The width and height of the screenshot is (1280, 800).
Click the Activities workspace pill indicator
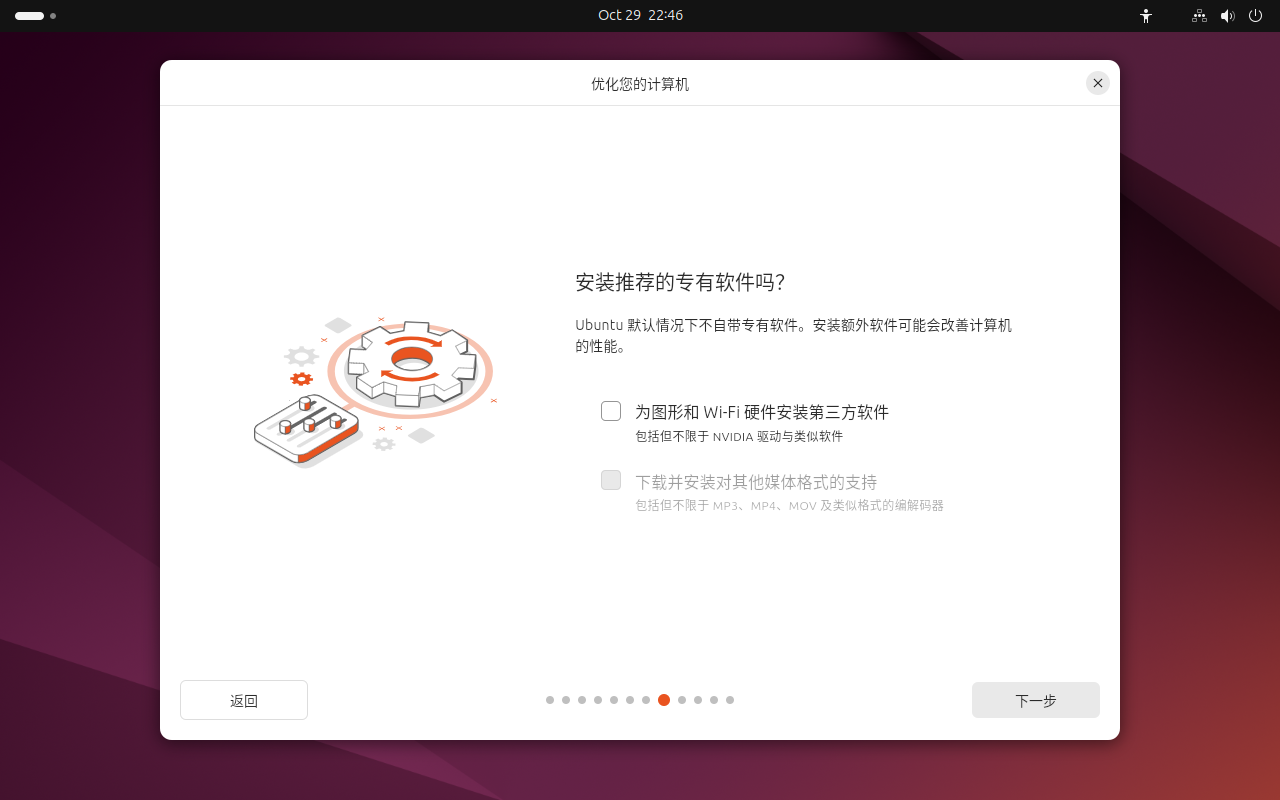point(30,16)
